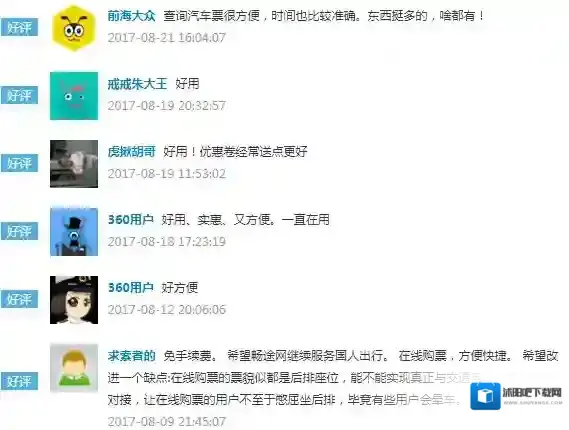Click the teal avatar of 戒戒朱大王
The height and width of the screenshot is (430, 569).
pyautogui.click(x=74, y=96)
